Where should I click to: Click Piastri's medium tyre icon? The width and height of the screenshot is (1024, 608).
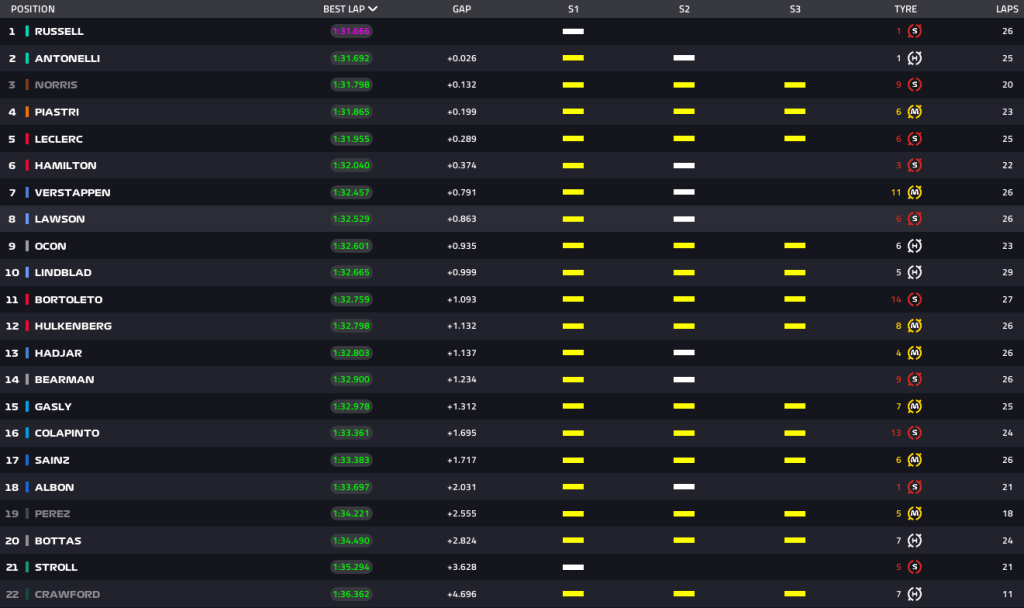[914, 112]
